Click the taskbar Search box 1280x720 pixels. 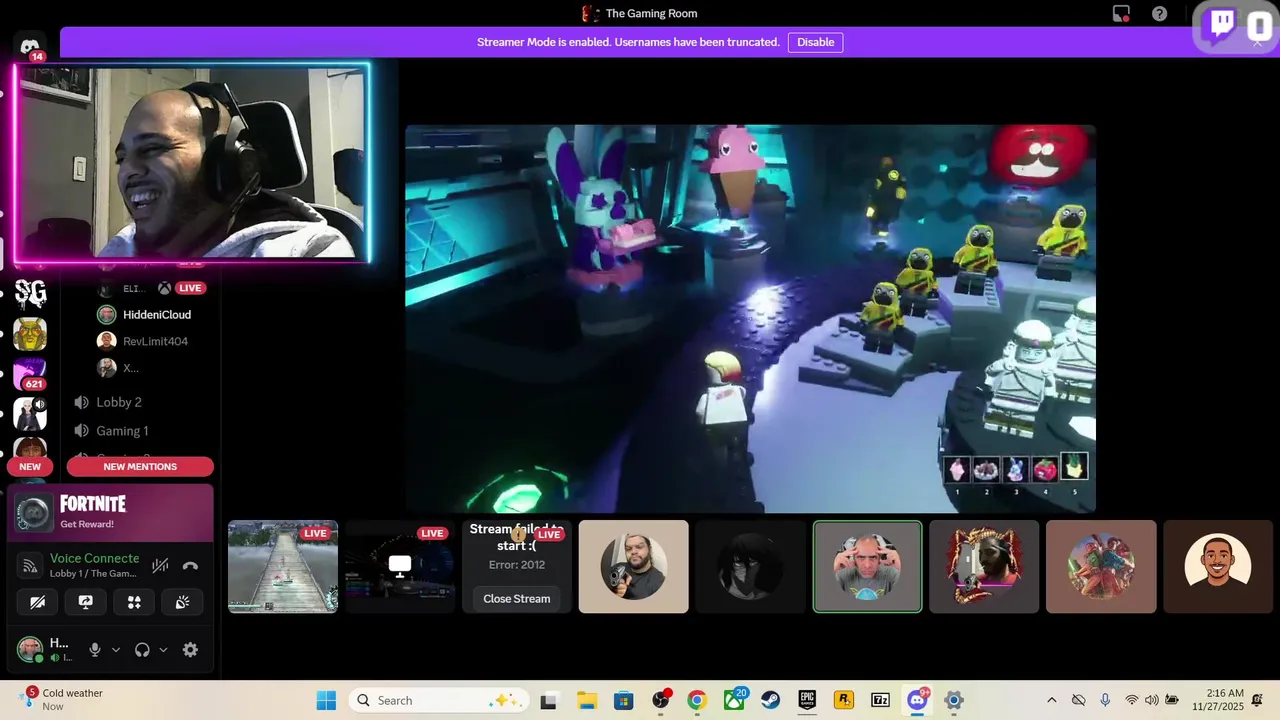click(440, 700)
